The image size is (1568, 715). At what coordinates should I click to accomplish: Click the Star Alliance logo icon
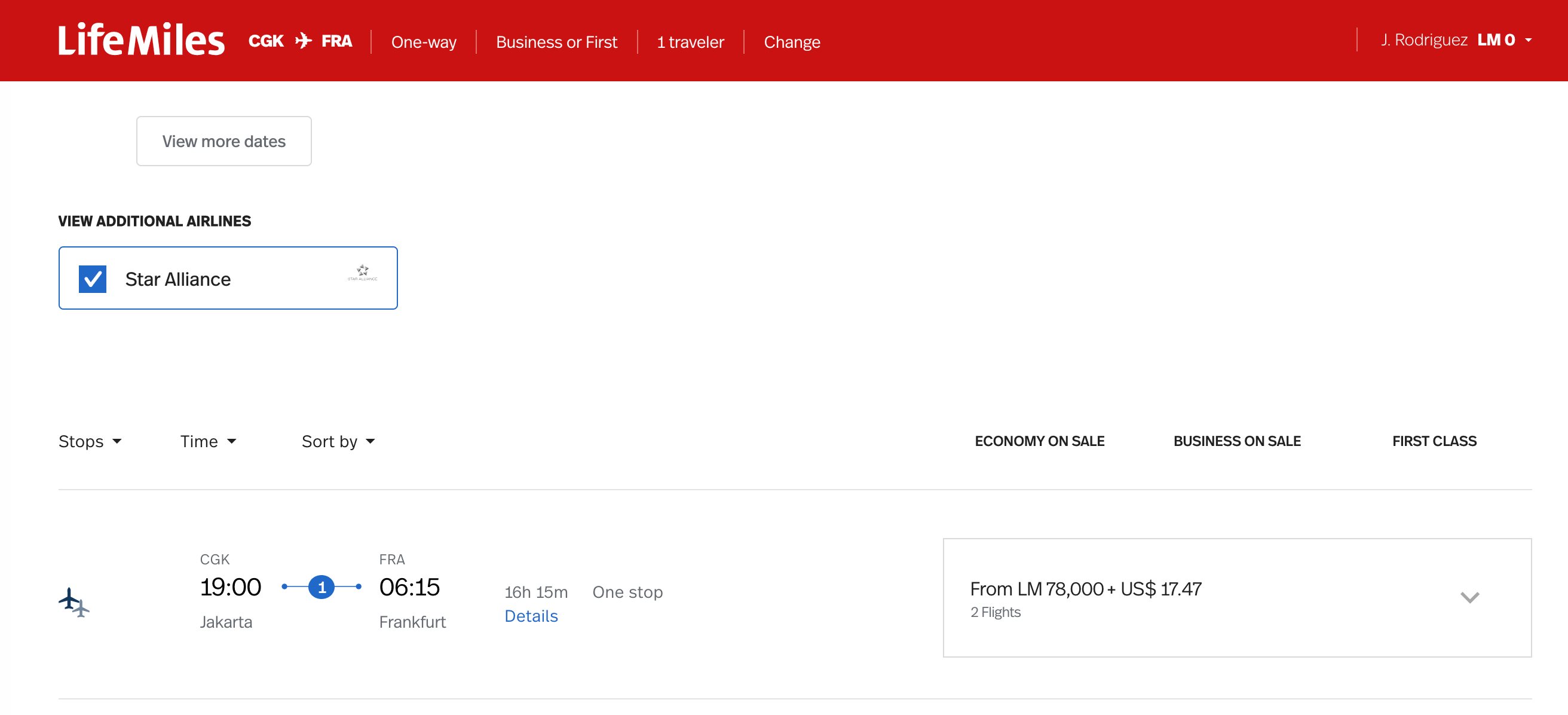click(362, 272)
